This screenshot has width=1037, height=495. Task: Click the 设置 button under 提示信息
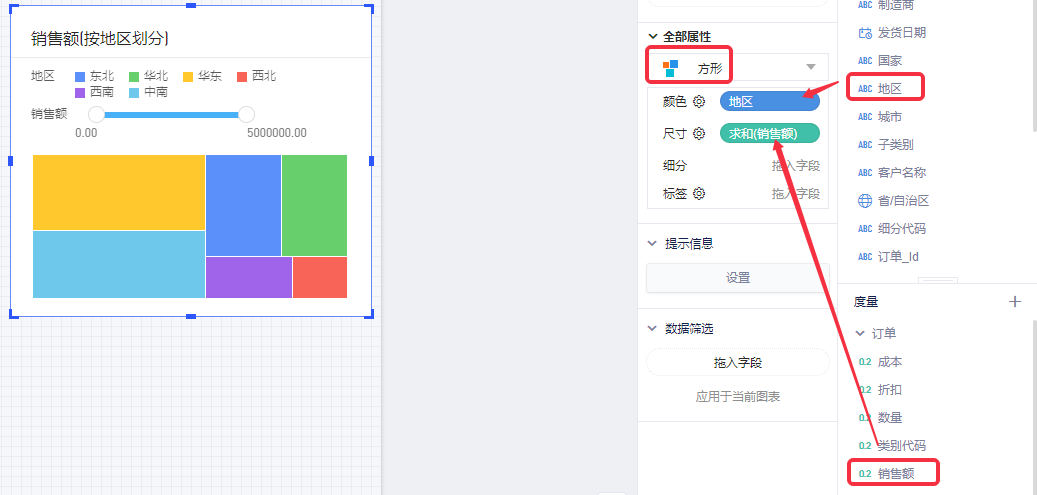[737, 278]
